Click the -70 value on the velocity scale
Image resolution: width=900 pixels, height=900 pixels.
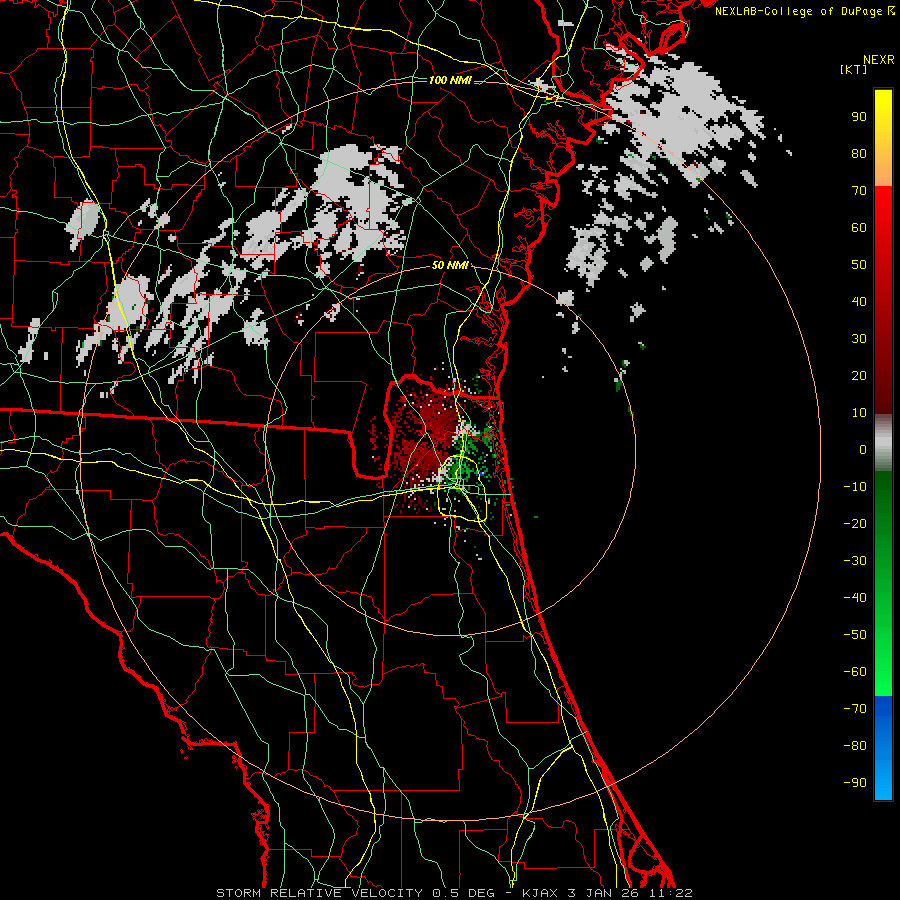click(855, 708)
